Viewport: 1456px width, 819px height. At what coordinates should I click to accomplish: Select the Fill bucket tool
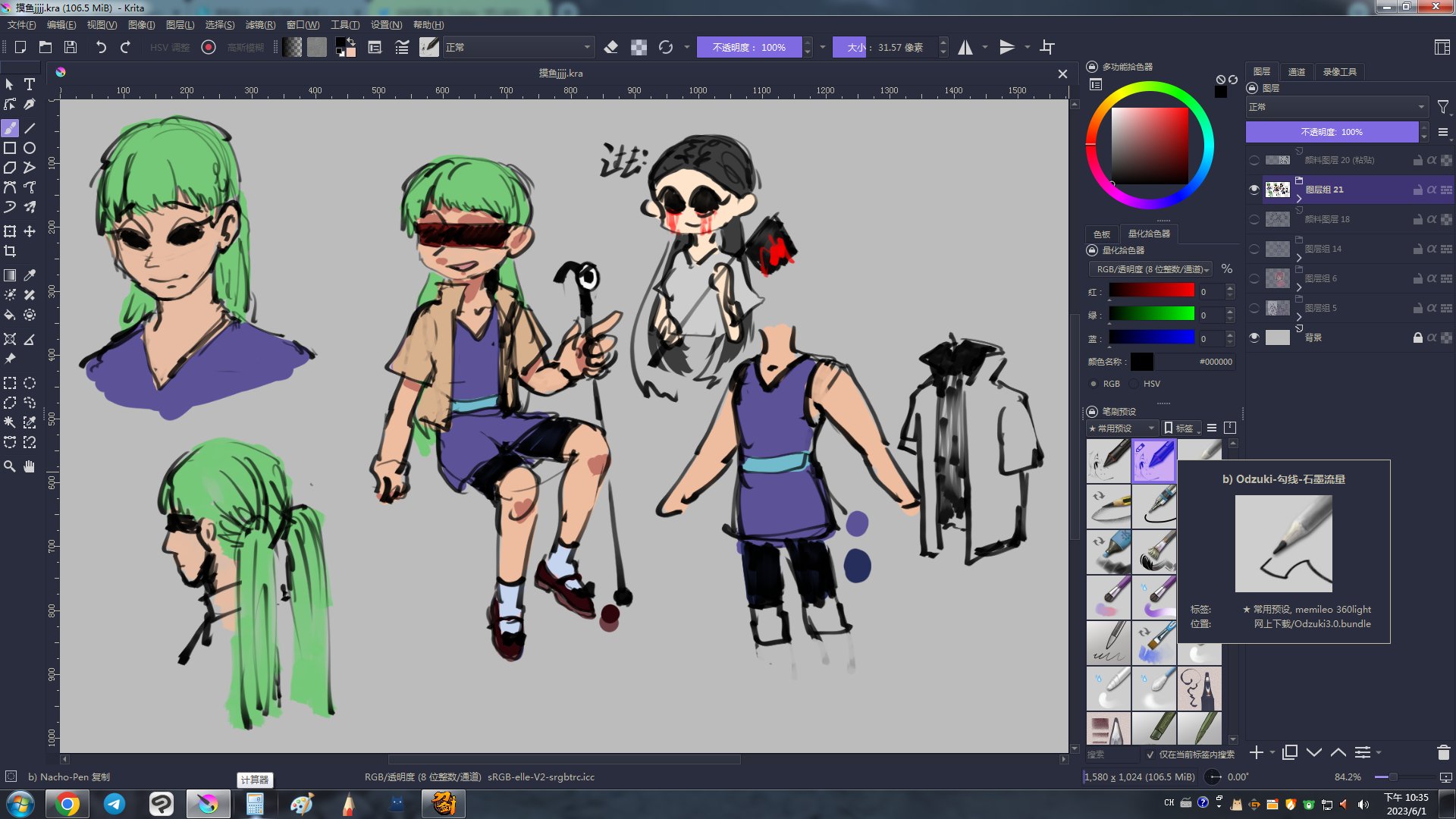point(10,315)
